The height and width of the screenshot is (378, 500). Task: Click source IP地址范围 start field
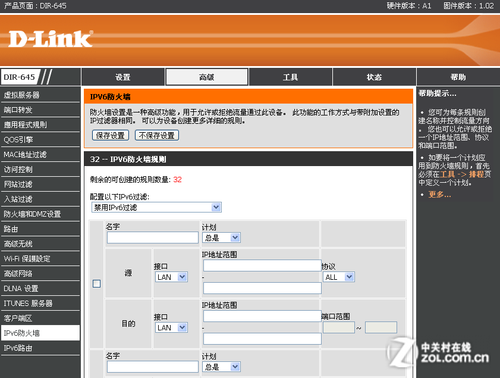[262, 266]
